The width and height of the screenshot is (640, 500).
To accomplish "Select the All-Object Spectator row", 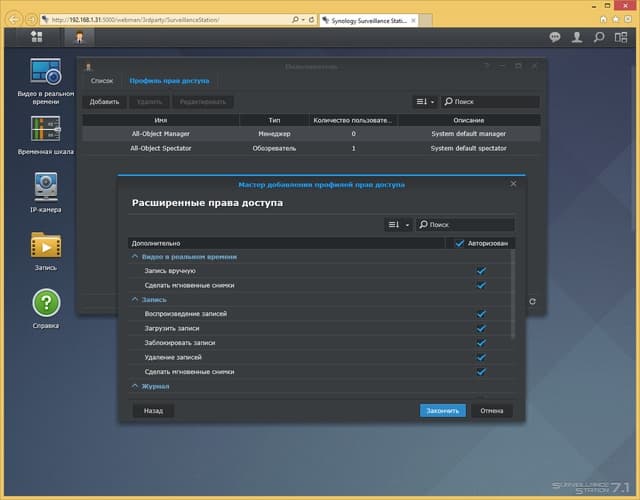I will 311,148.
